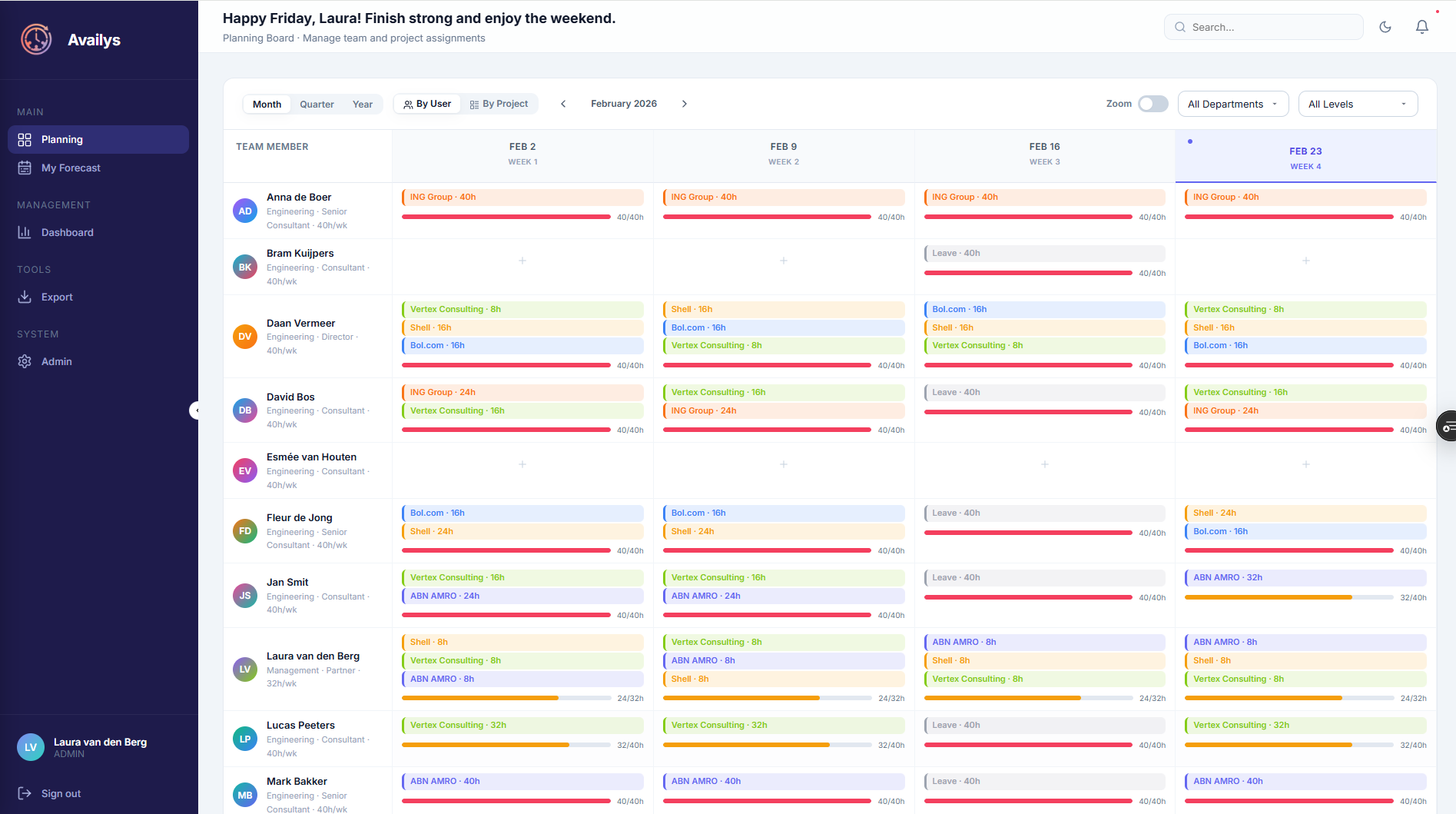Switch to the Quarter view tab
This screenshot has width=1456, height=814.
317,103
